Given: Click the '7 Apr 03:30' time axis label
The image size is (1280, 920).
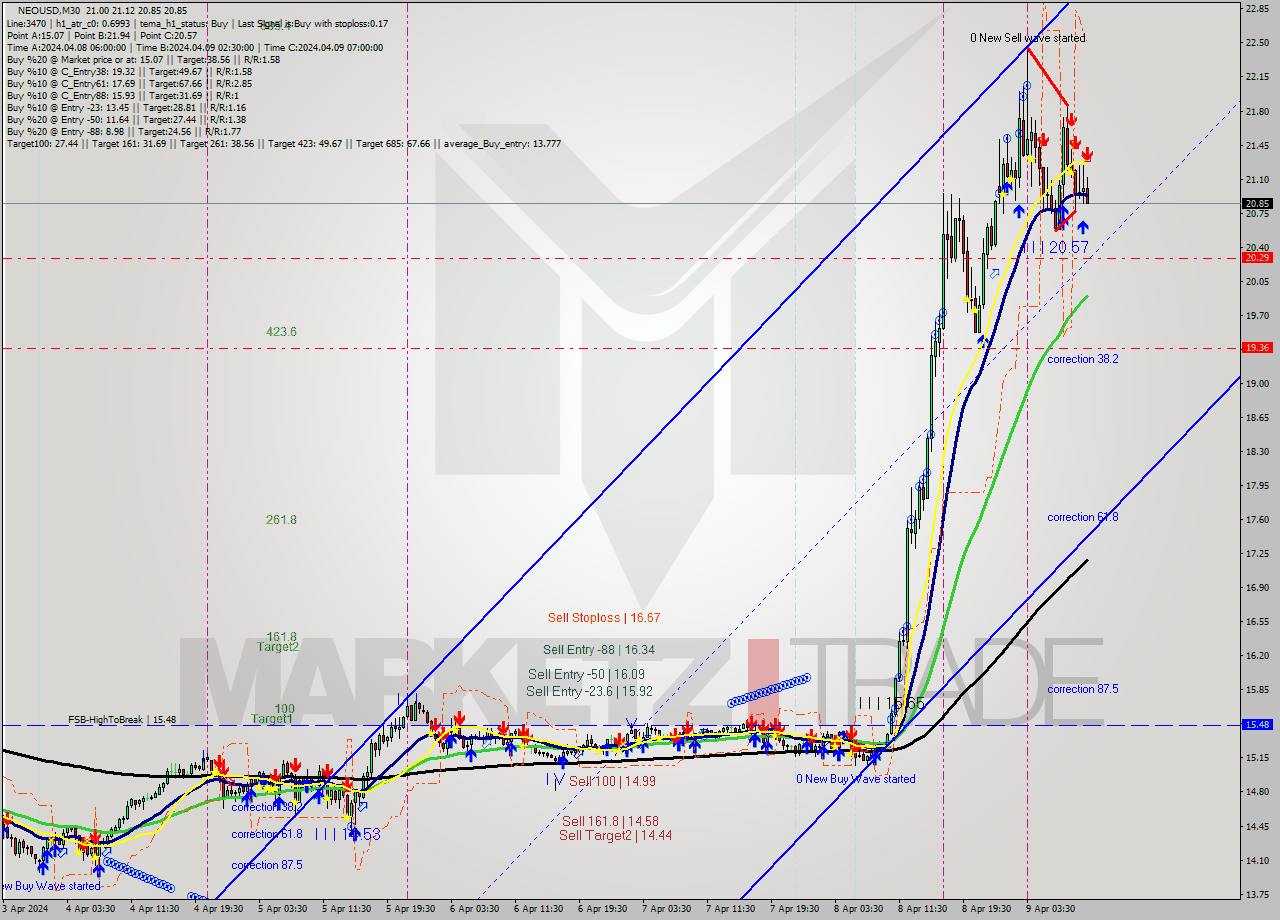Looking at the screenshot, I should point(665,909).
